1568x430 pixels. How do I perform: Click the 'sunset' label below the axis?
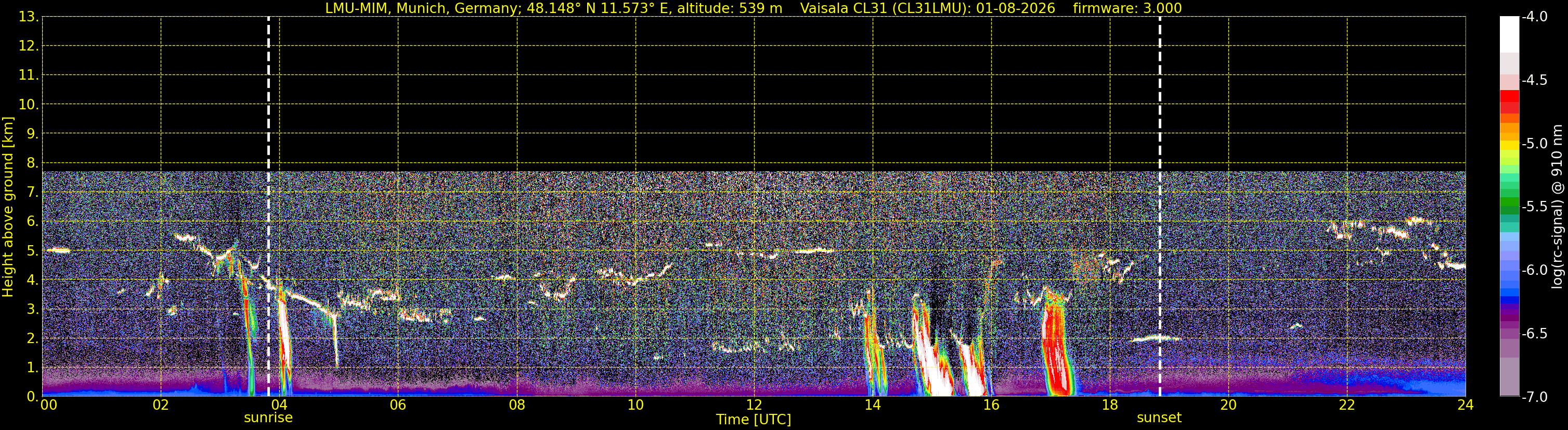coord(1159,418)
